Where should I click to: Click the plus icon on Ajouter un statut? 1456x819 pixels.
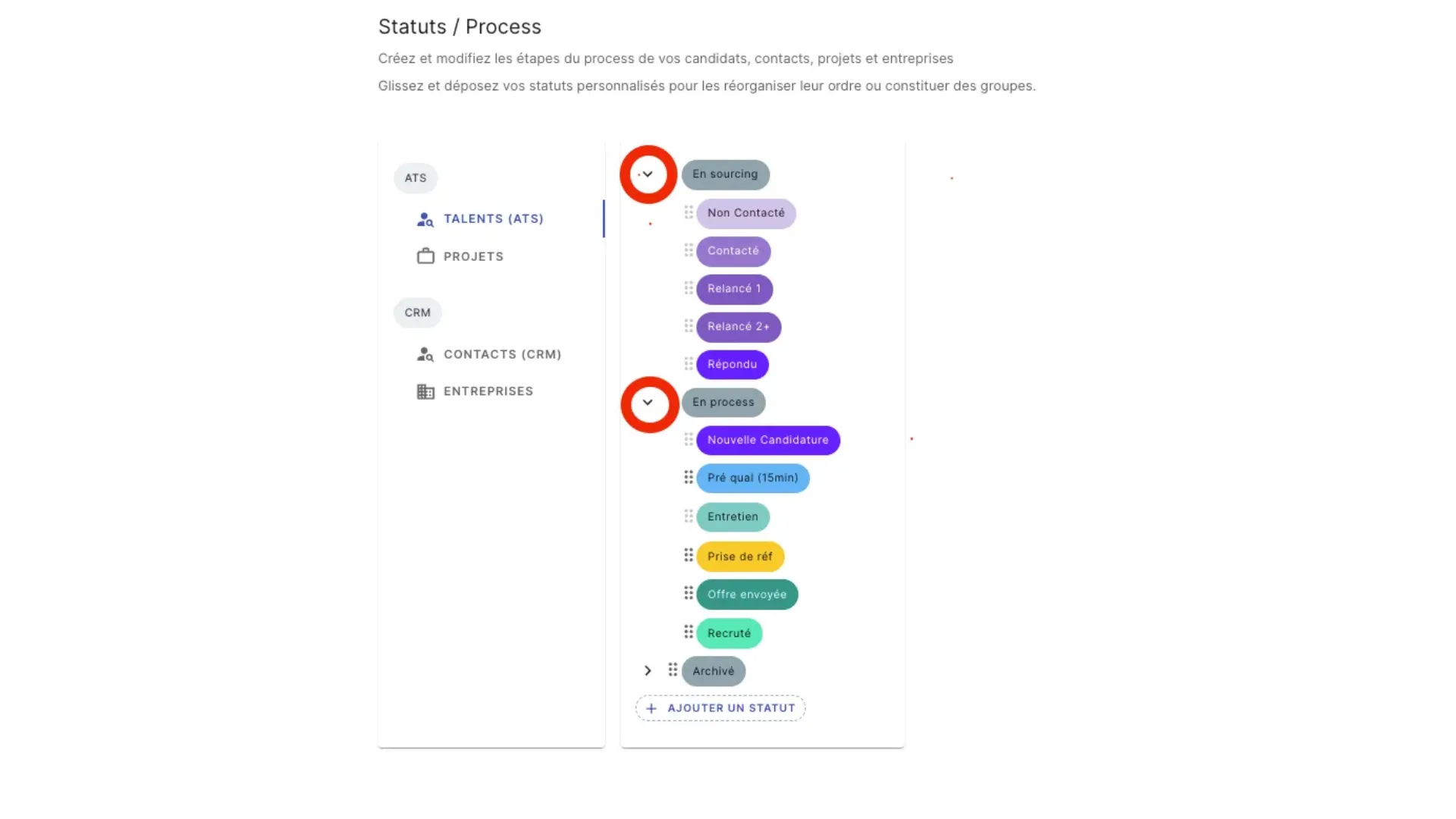pyautogui.click(x=651, y=708)
